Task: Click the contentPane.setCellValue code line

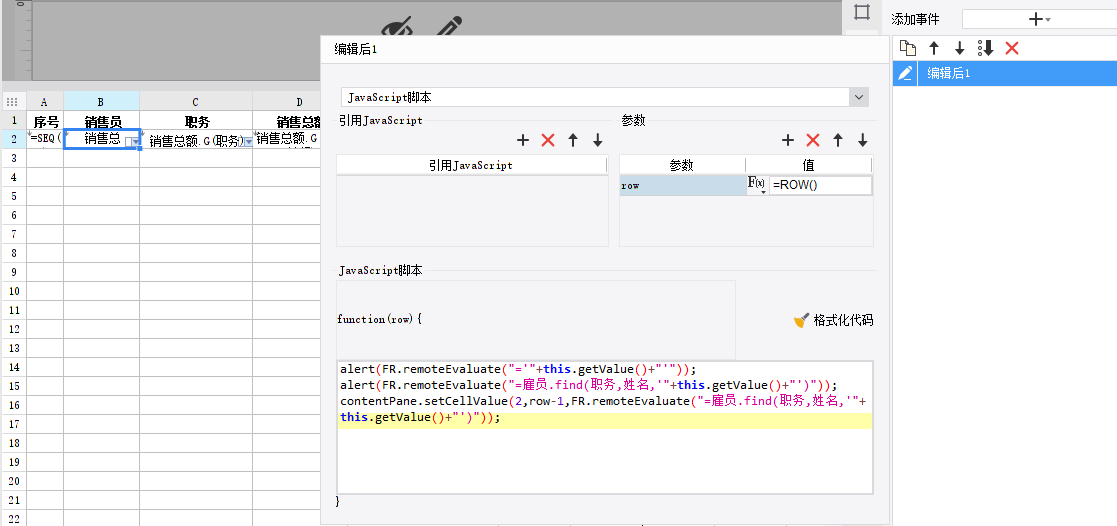Action: (x=603, y=401)
